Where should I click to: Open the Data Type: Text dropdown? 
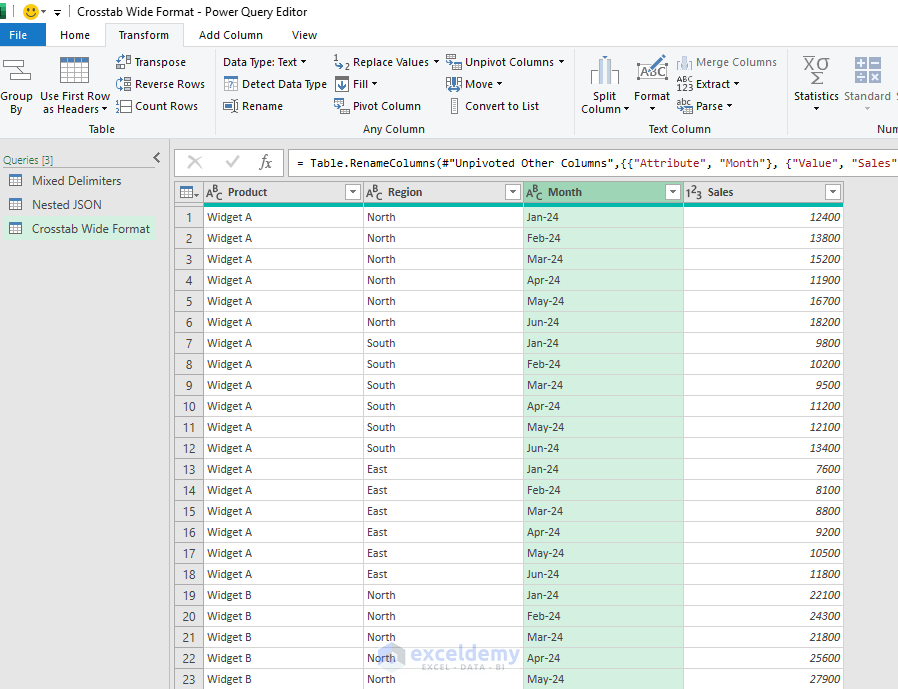point(265,62)
